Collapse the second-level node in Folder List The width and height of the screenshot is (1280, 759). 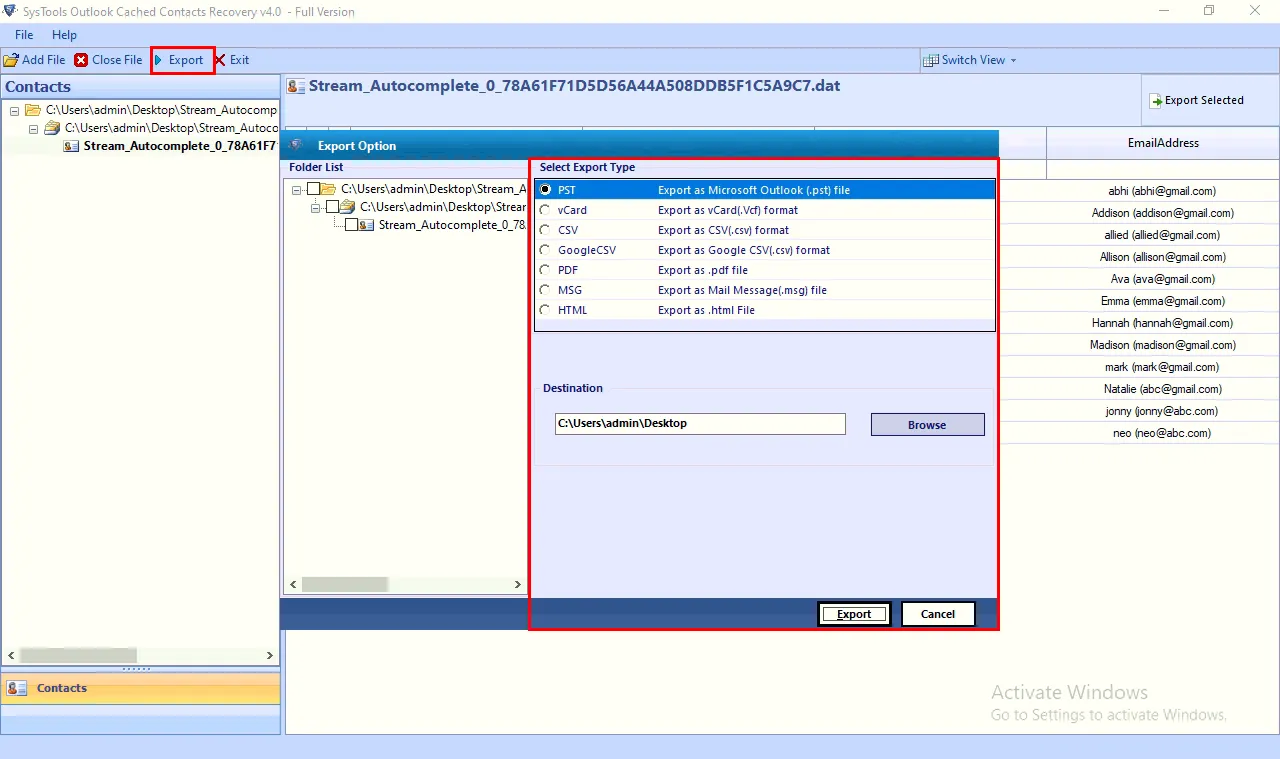pos(316,207)
